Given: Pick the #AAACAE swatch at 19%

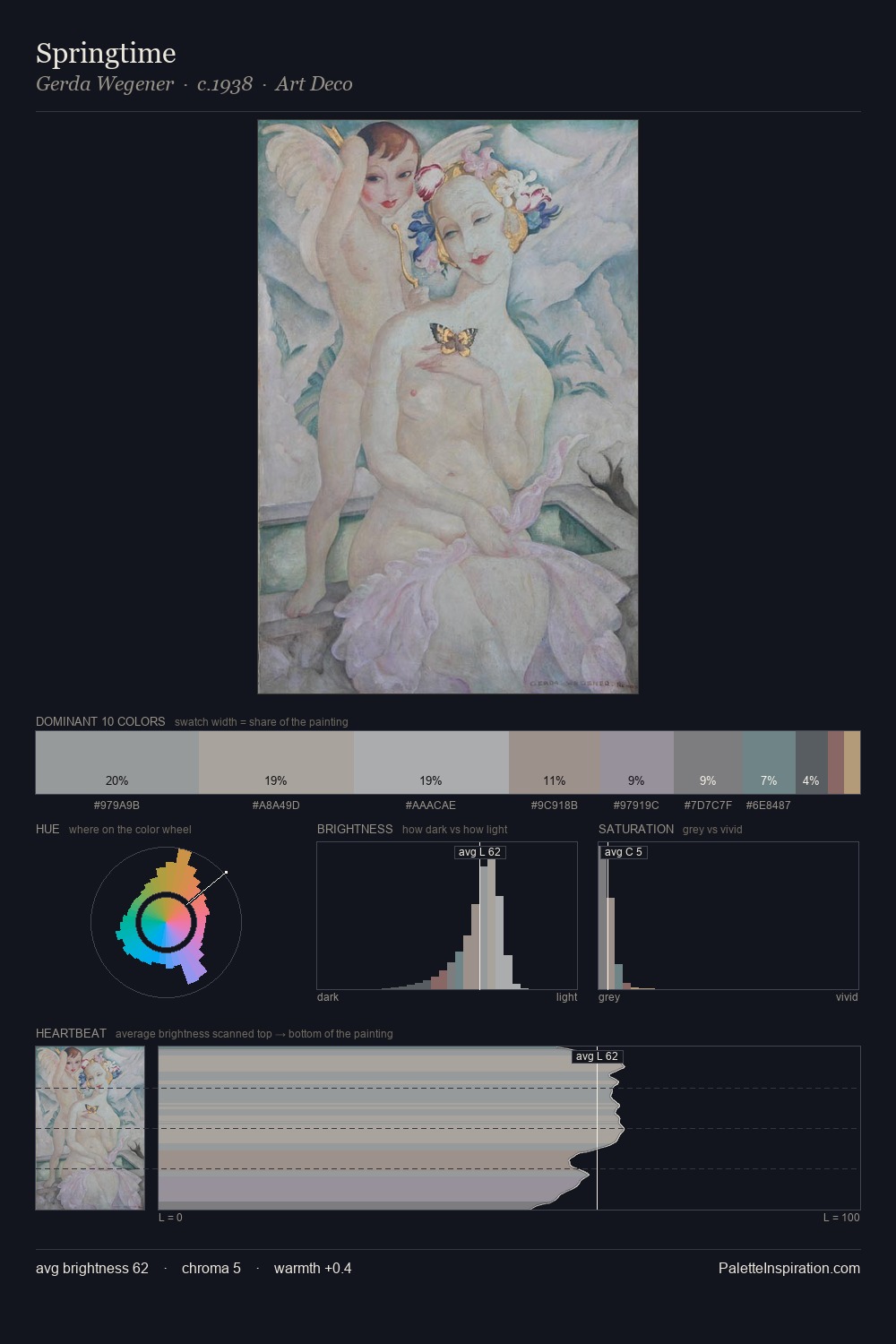Looking at the screenshot, I should [x=431, y=762].
